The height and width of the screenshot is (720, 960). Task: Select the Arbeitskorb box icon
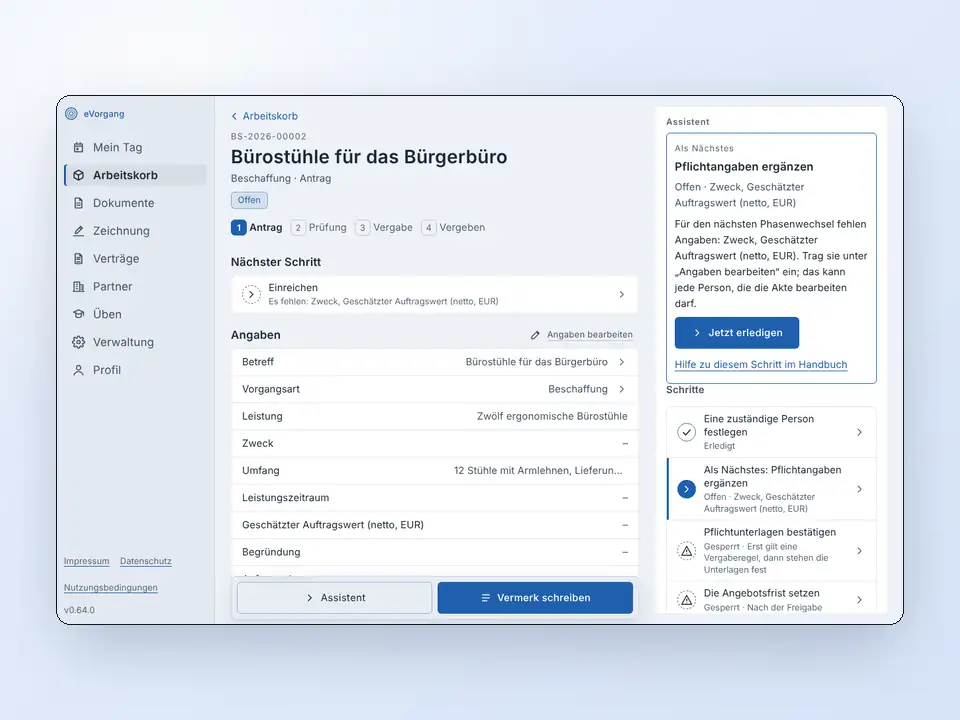pos(78,175)
